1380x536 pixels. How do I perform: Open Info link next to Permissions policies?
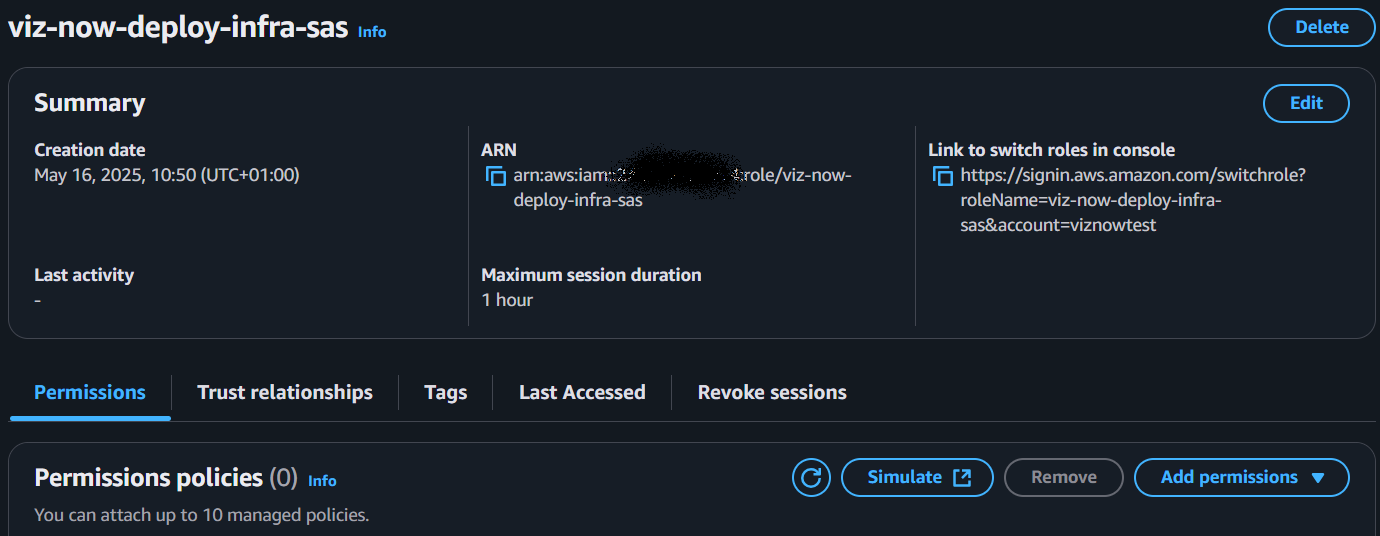(x=322, y=481)
